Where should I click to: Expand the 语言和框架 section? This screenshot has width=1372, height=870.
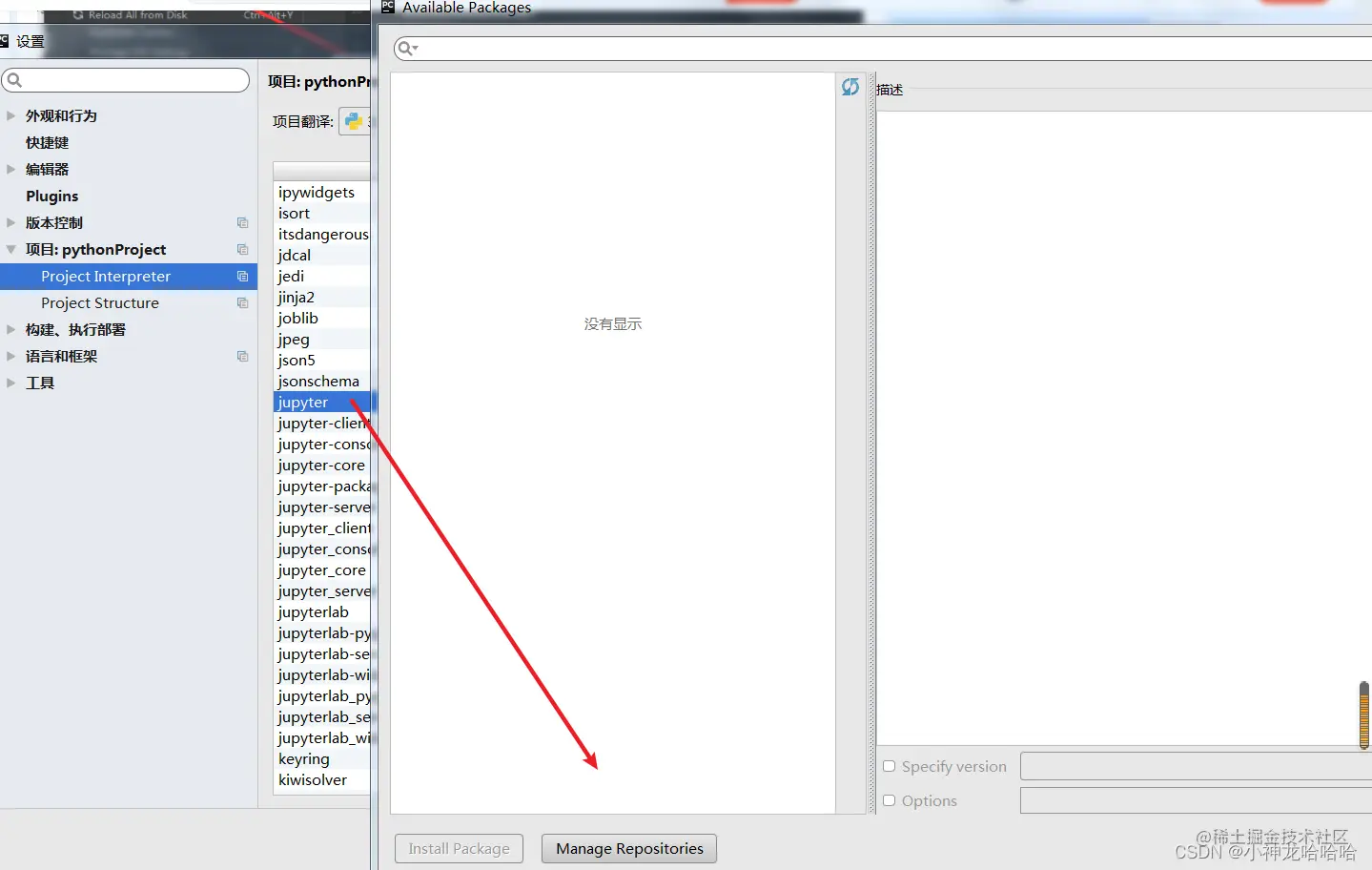pyautogui.click(x=10, y=356)
